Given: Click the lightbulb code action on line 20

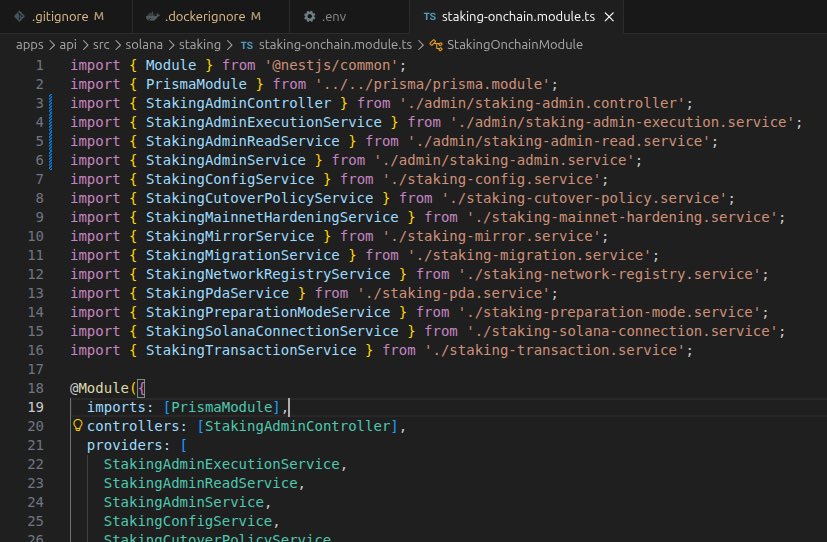Looking at the screenshot, I should click(x=78, y=425).
